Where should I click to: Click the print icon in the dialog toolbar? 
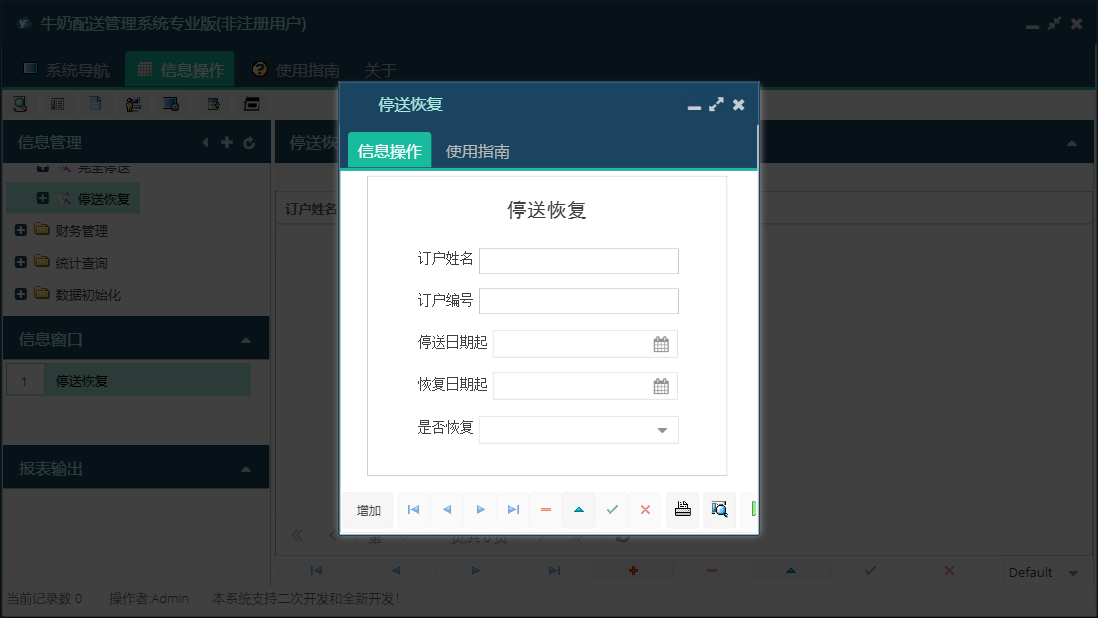[x=682, y=509]
